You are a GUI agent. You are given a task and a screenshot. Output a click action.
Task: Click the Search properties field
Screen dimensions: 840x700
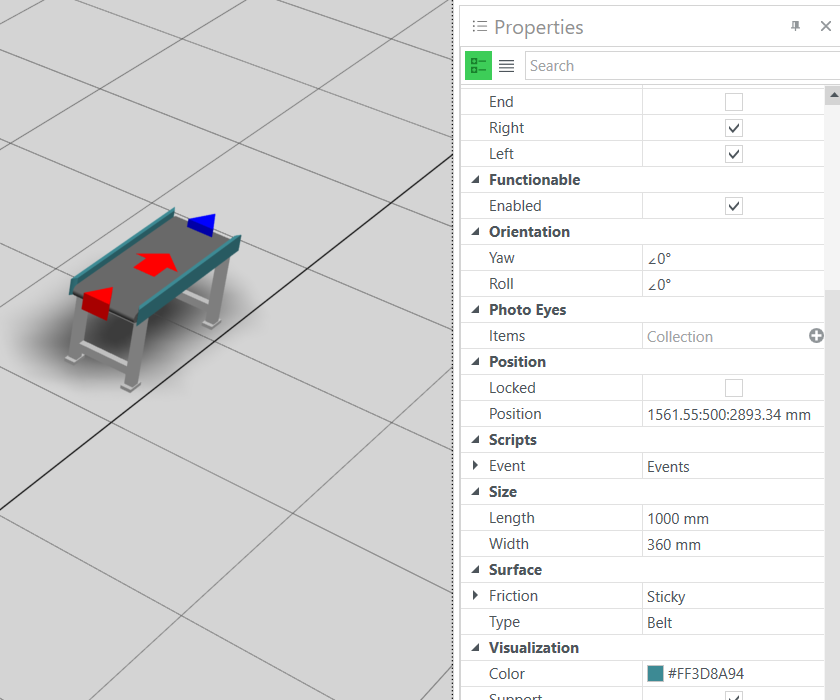(682, 66)
